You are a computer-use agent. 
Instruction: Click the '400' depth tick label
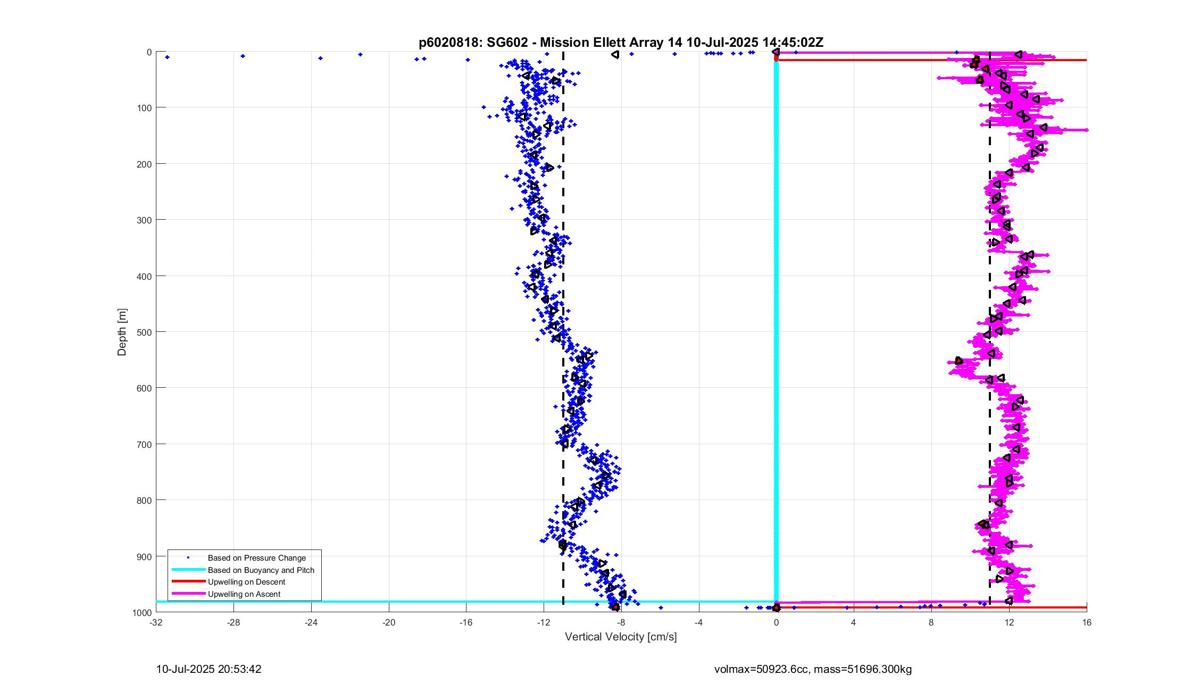(143, 276)
